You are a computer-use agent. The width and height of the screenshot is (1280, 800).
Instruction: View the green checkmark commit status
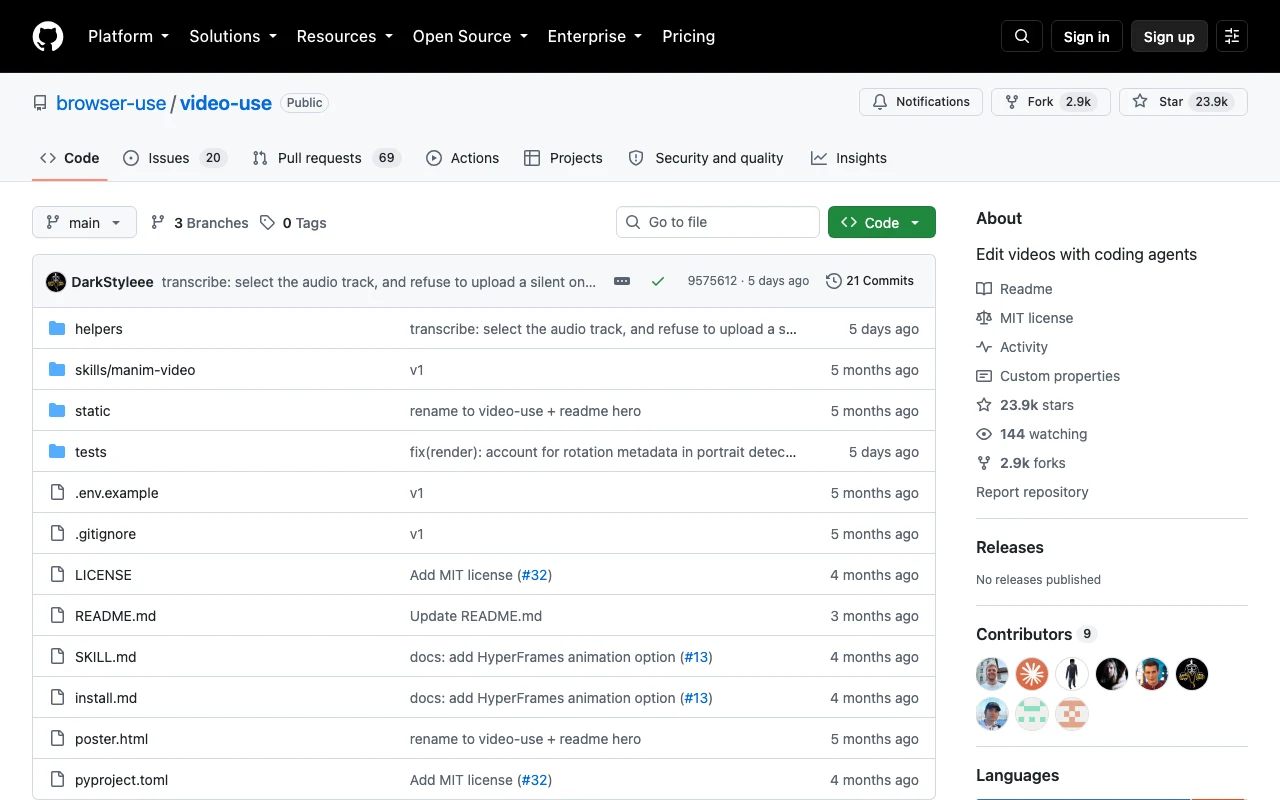click(x=657, y=282)
